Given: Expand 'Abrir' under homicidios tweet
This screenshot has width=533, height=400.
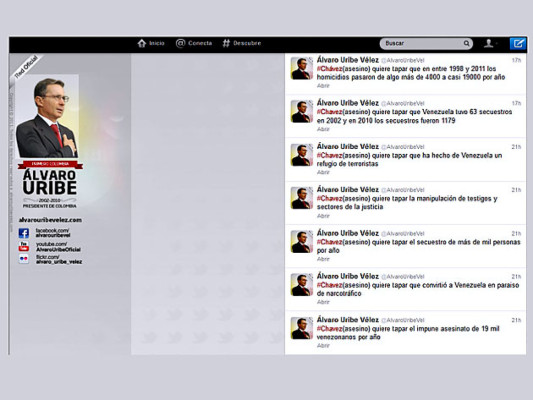Looking at the screenshot, I should [x=323, y=86].
